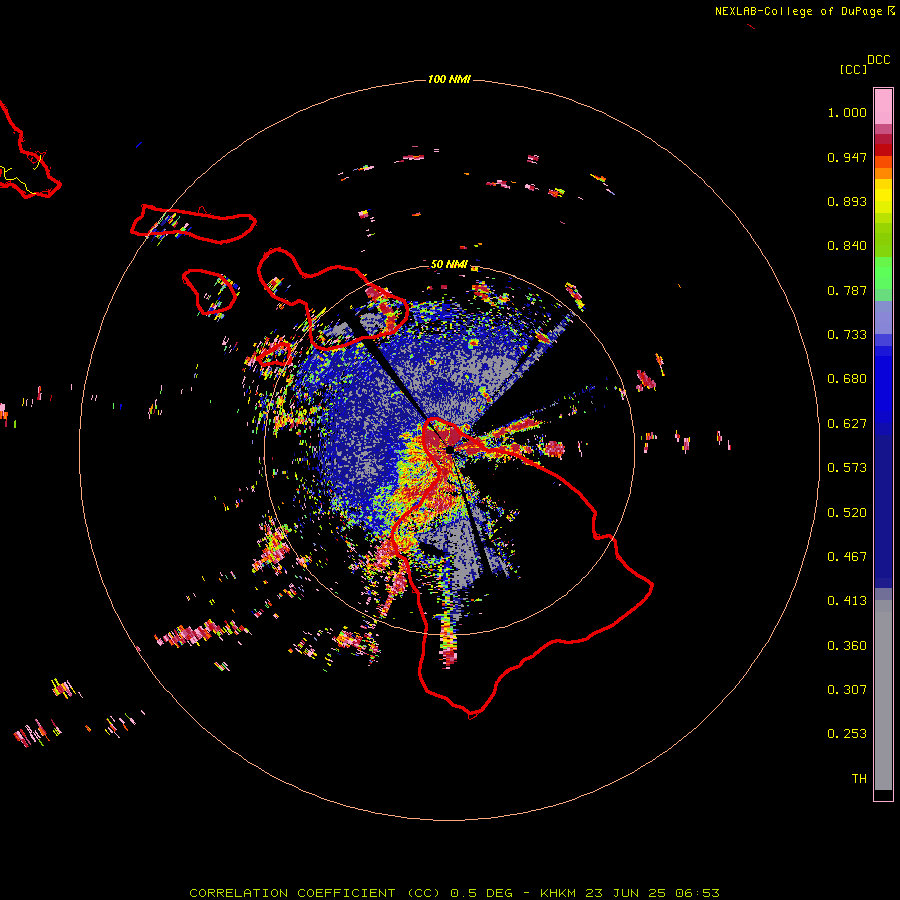Pick the orange swatch on the color bar
This screenshot has width=900, height=900.
[883, 173]
